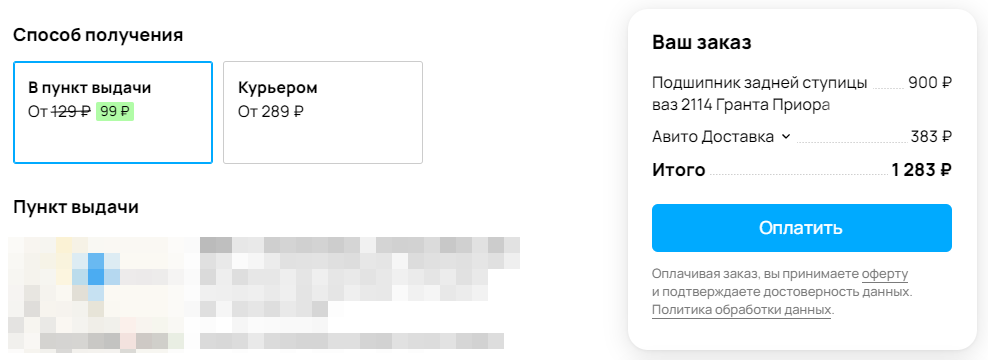Click the blurred pickup point address text
The image size is (988, 360).
pos(359,293)
